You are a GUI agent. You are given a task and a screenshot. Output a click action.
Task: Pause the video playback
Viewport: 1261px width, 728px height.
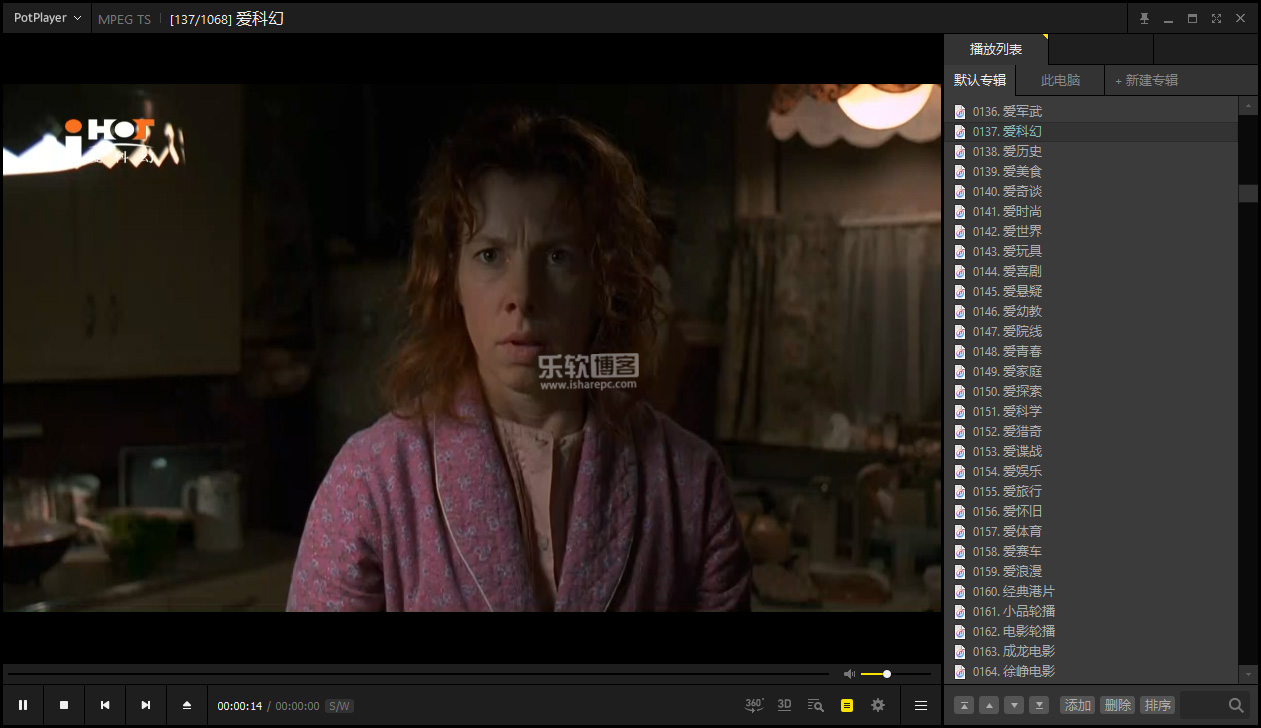tap(23, 705)
